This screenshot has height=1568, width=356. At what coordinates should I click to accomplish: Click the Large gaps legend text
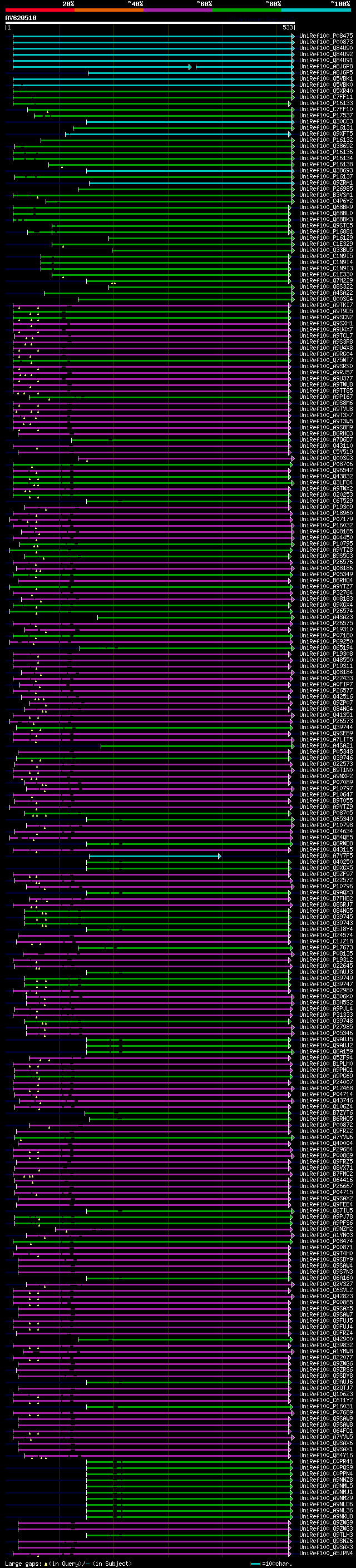pyautogui.click(x=68, y=1564)
